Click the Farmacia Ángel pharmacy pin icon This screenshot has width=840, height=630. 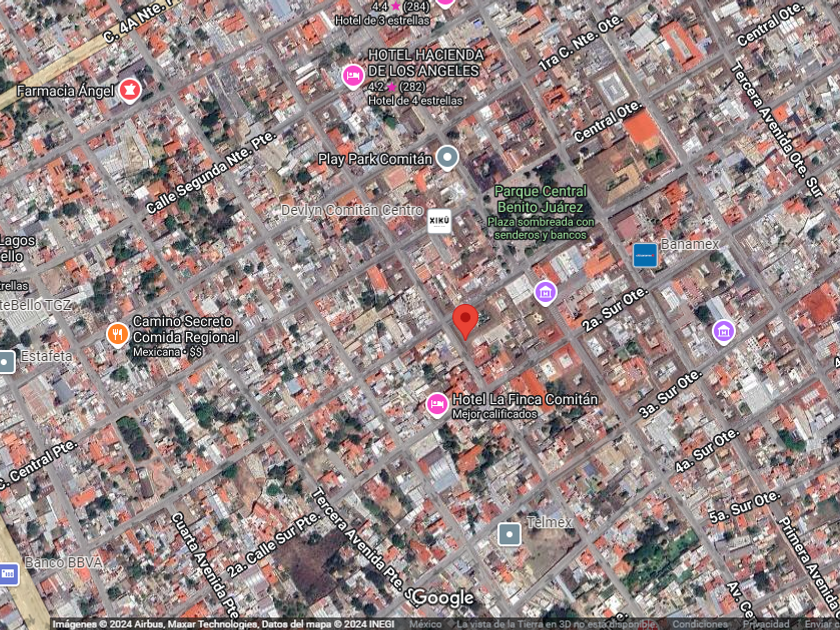click(129, 90)
